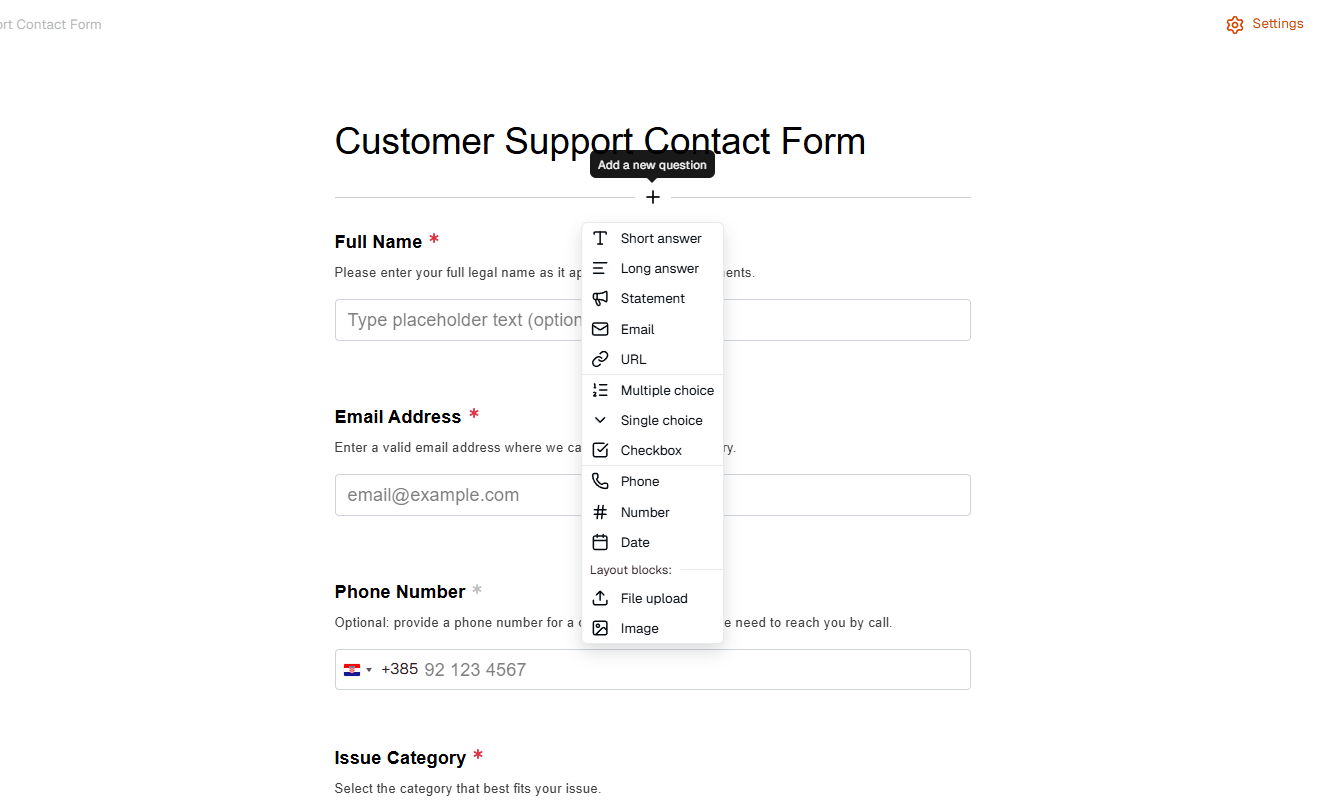Viewport: 1320px width, 800px height.
Task: Click the Email question type envelope icon
Action: 600,329
